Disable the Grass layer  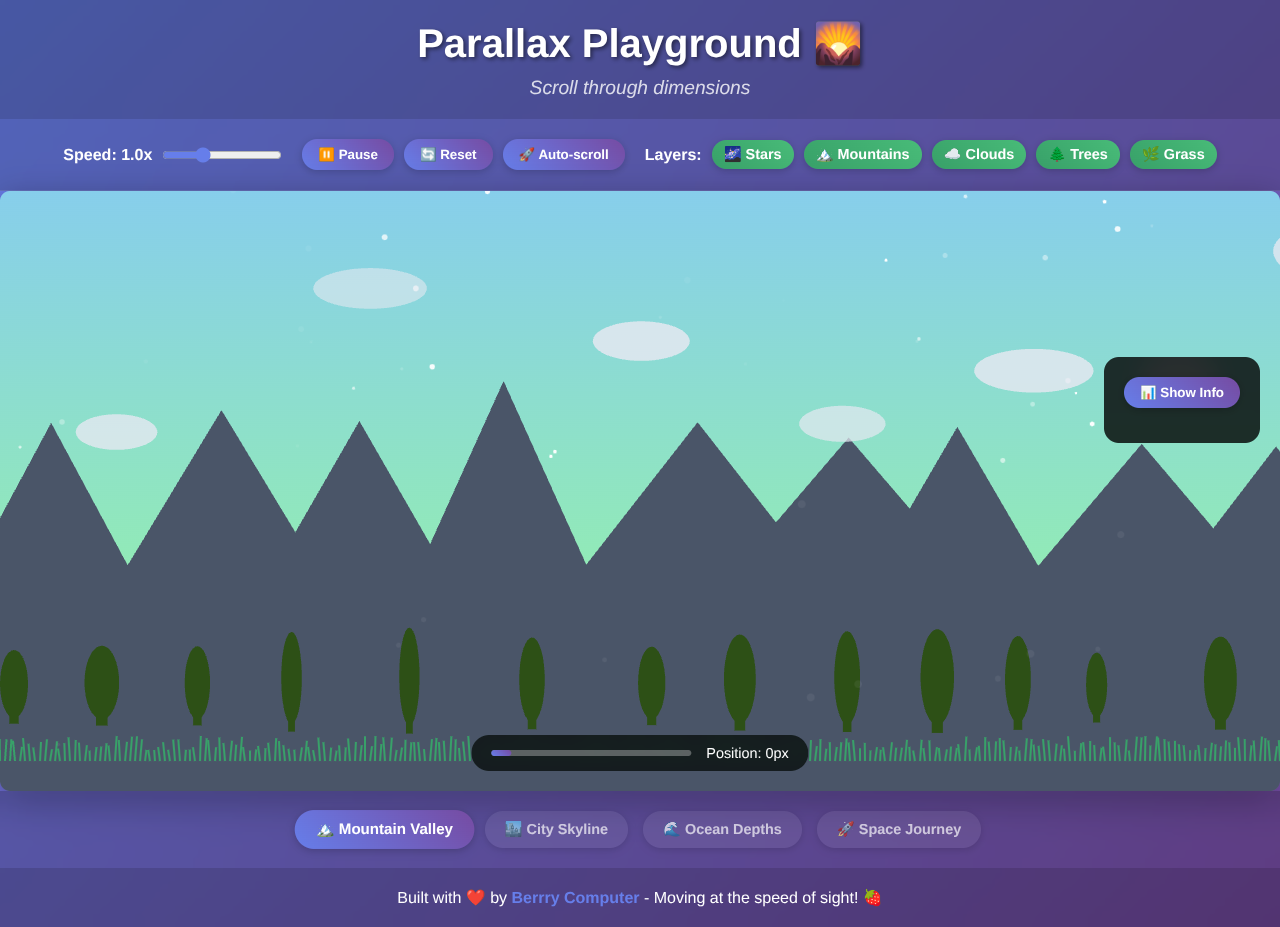1173,154
